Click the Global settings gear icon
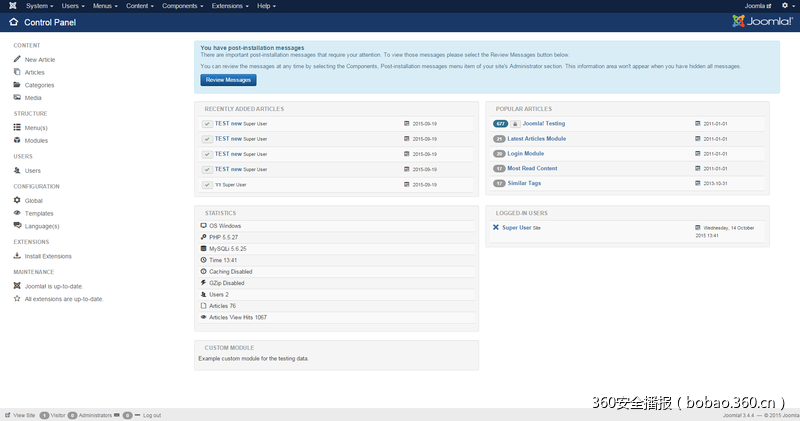Image resolution: width=800 pixels, height=421 pixels. 17,200
